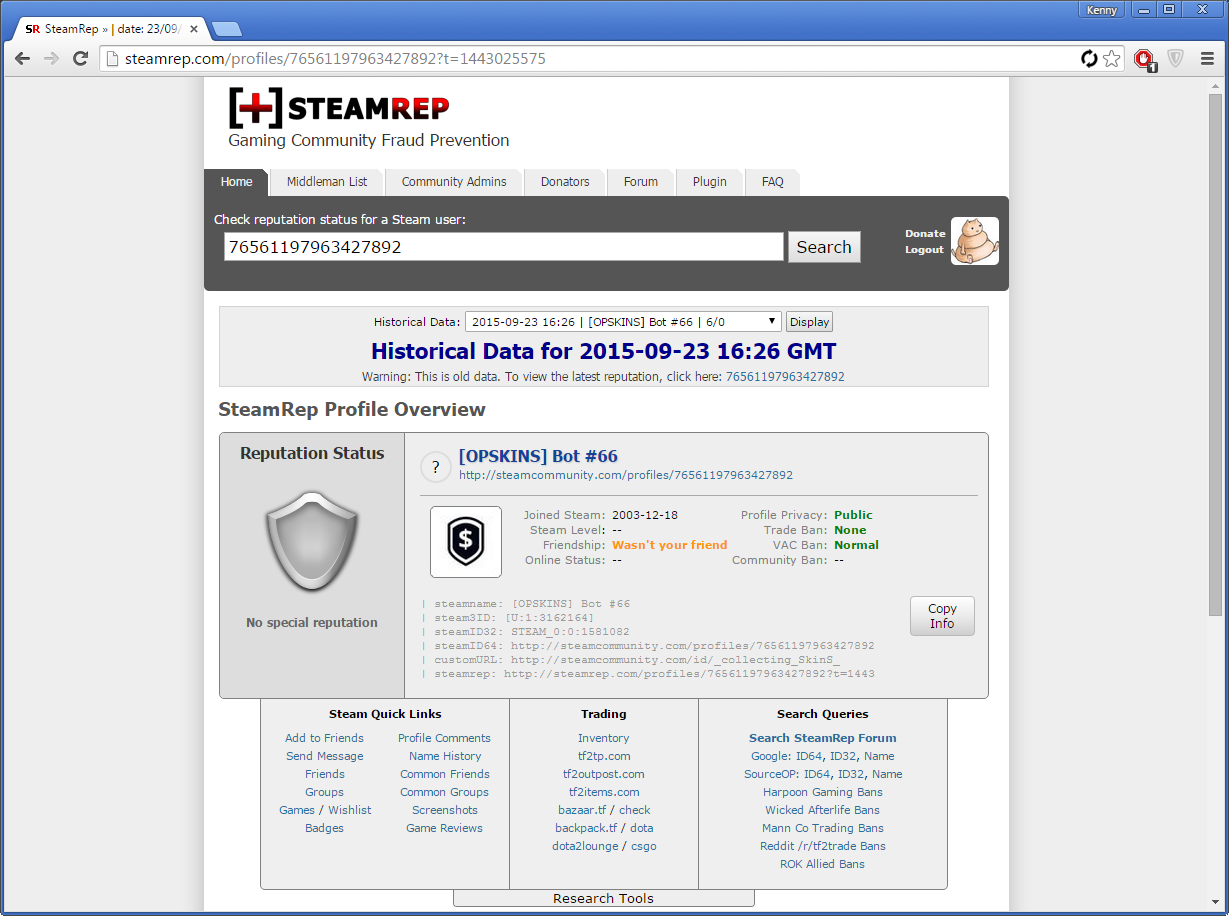Bookmark page with the star icon

1112,59
